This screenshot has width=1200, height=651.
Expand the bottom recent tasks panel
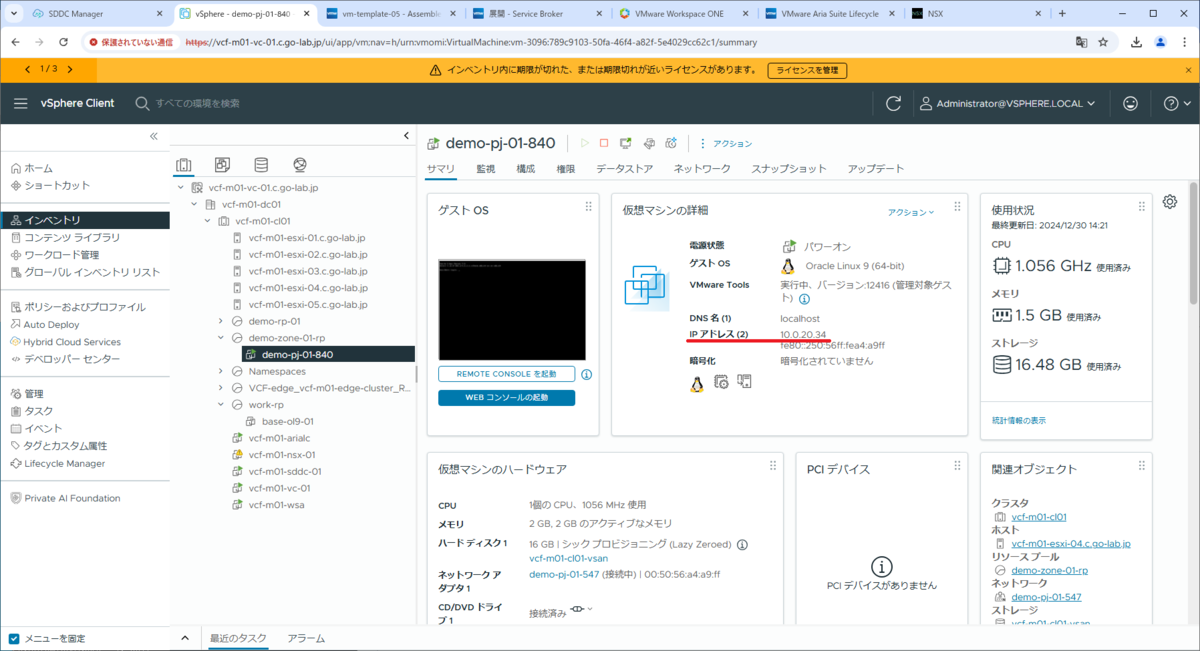[184, 638]
